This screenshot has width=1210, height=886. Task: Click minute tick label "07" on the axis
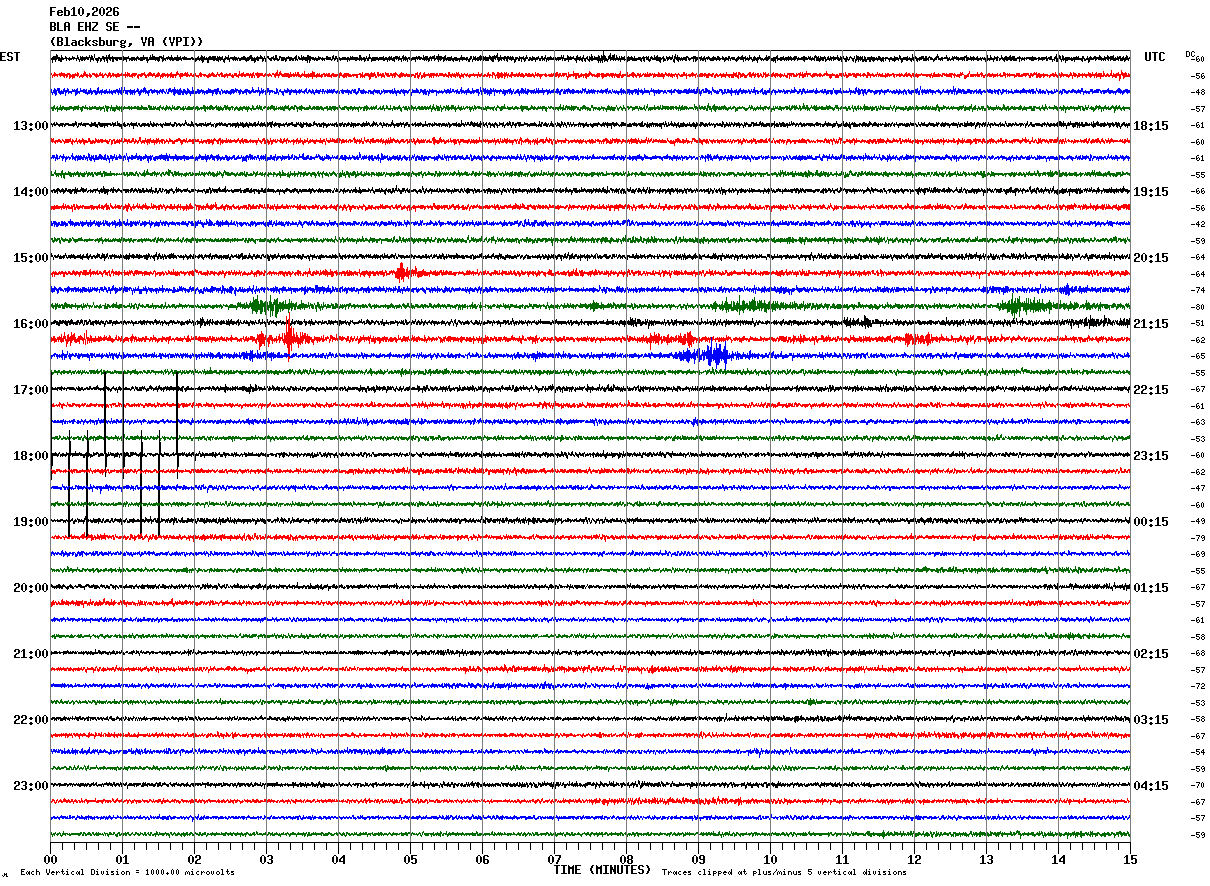pyautogui.click(x=554, y=860)
